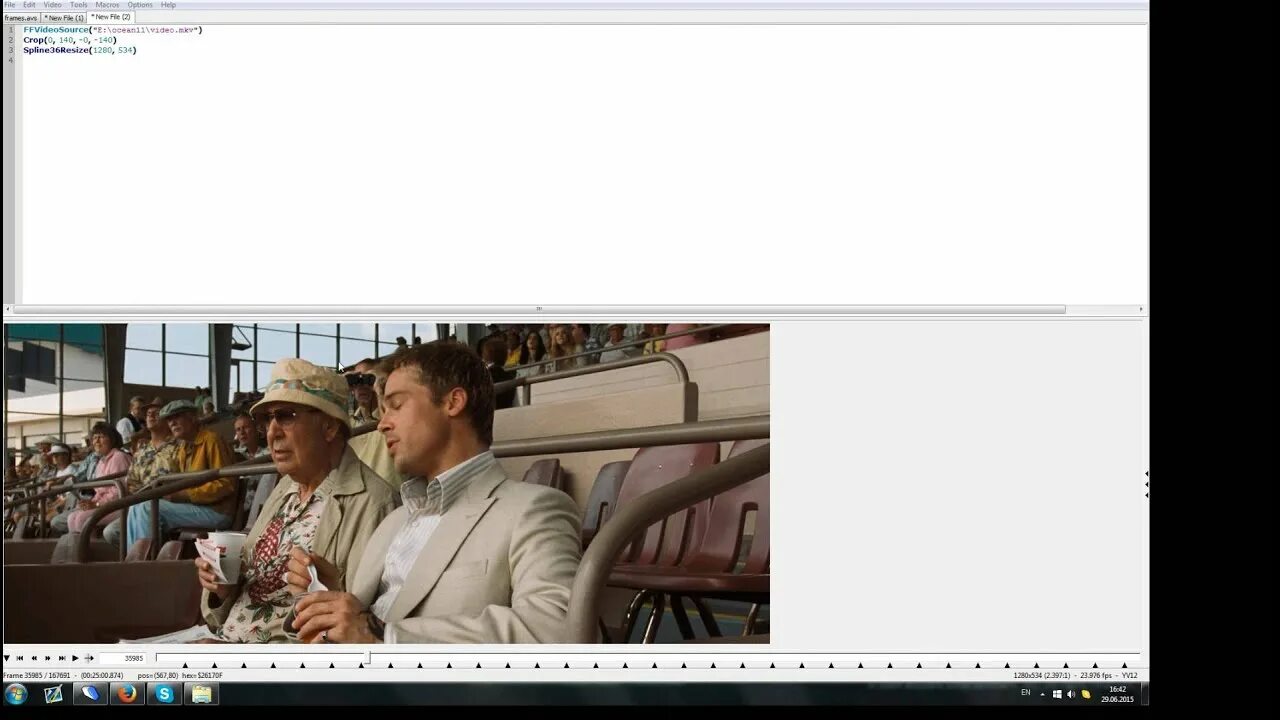Click the horizontal scrollbar of the script editor
1280x720 pixels.
[539, 309]
